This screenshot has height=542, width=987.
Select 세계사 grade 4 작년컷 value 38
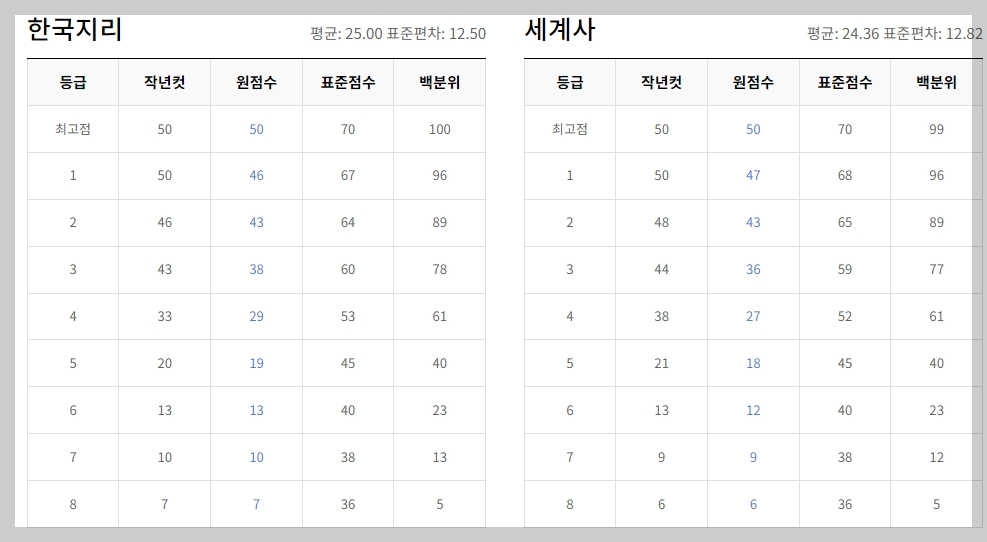point(662,317)
